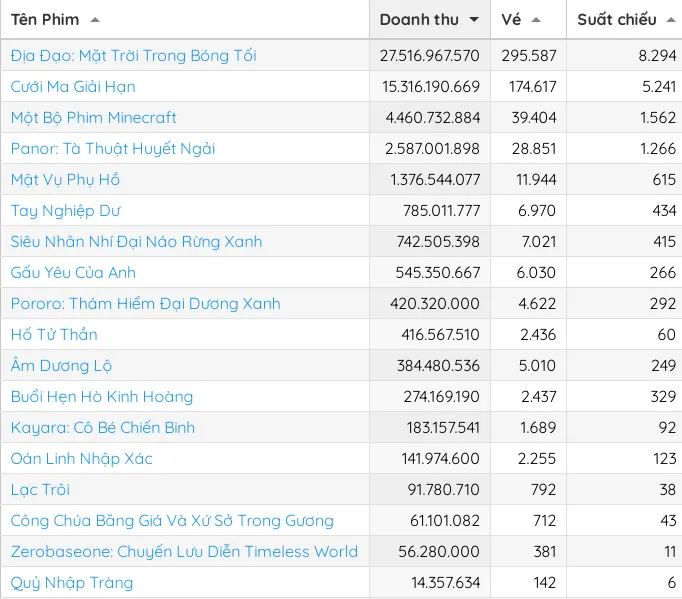Click the Doanh thu descending sort arrow
The width and height of the screenshot is (682, 599).
tap(474, 20)
